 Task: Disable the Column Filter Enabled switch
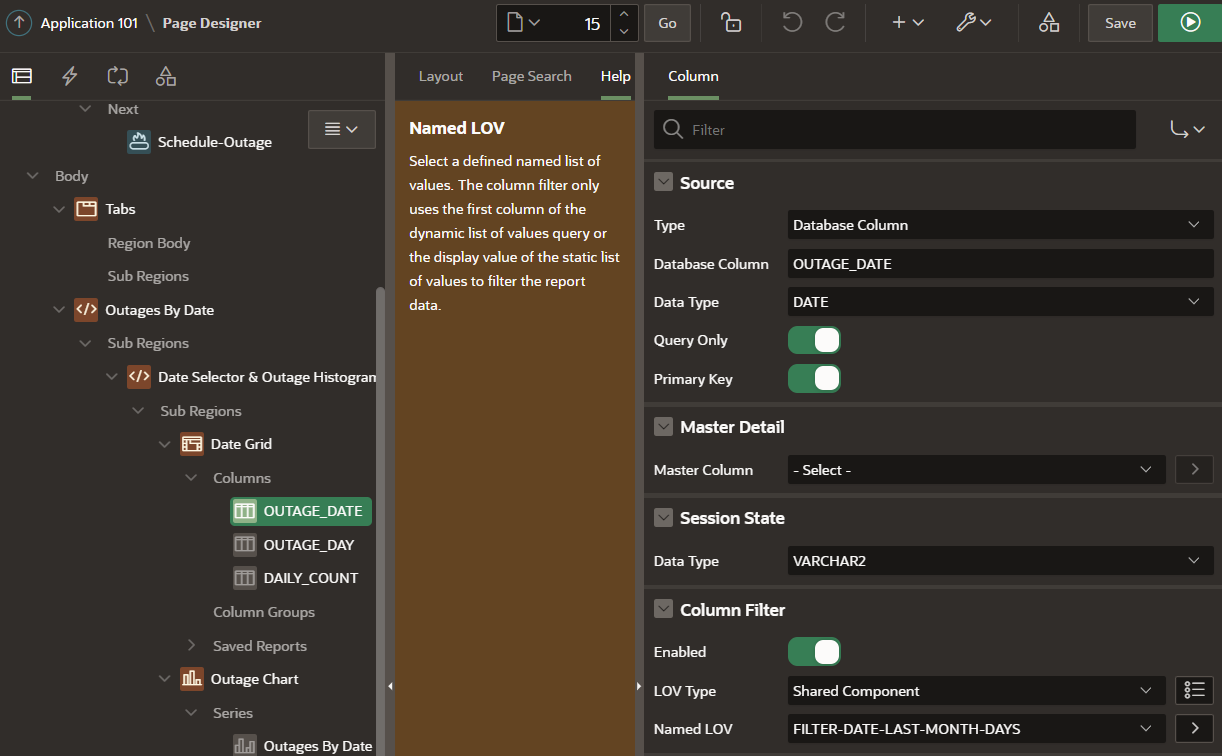814,652
